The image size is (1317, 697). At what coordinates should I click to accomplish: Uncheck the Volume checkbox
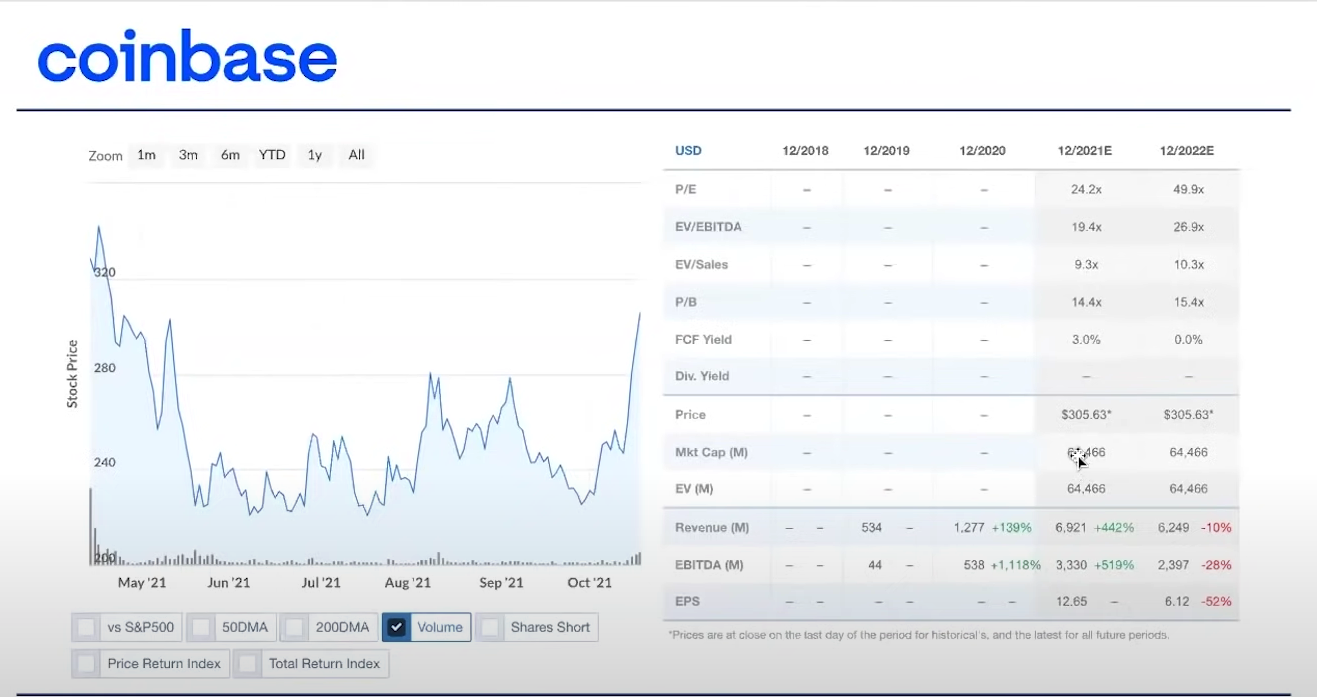coord(397,627)
